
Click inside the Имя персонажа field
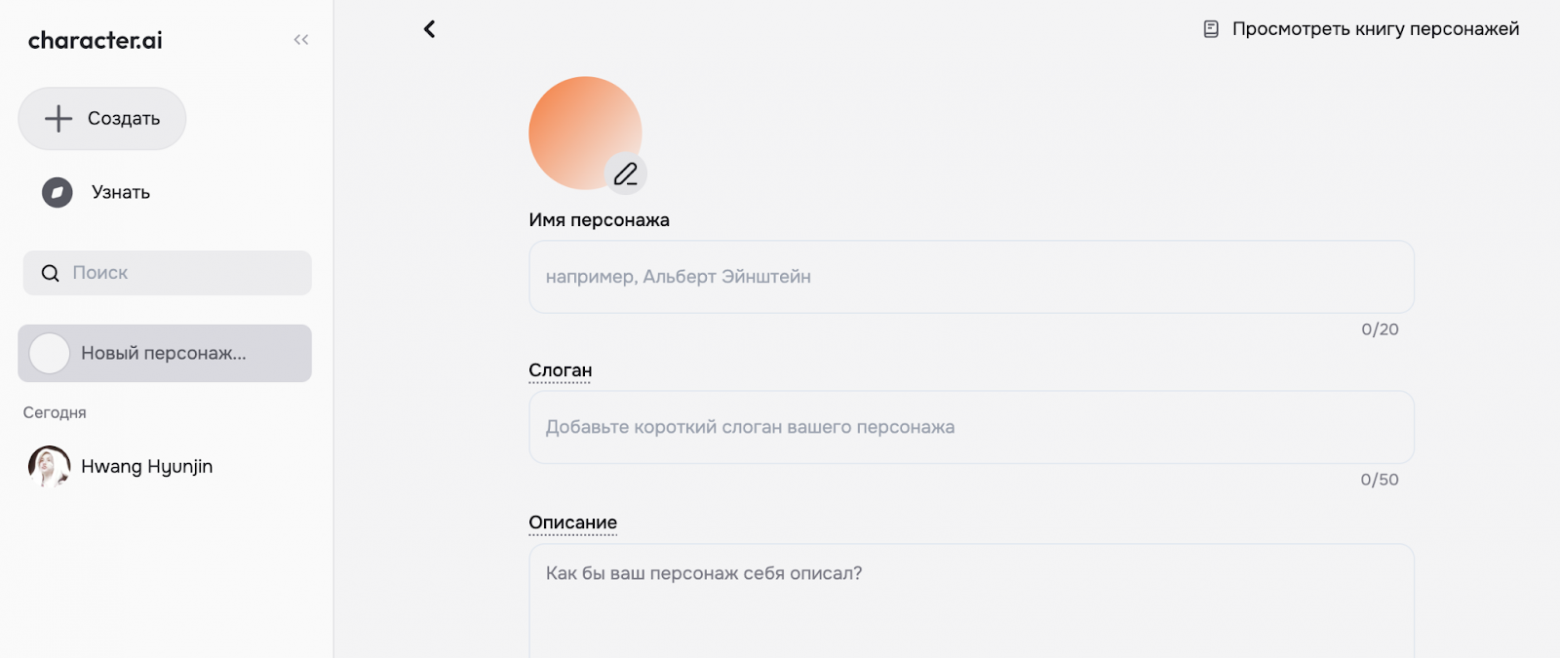970,276
